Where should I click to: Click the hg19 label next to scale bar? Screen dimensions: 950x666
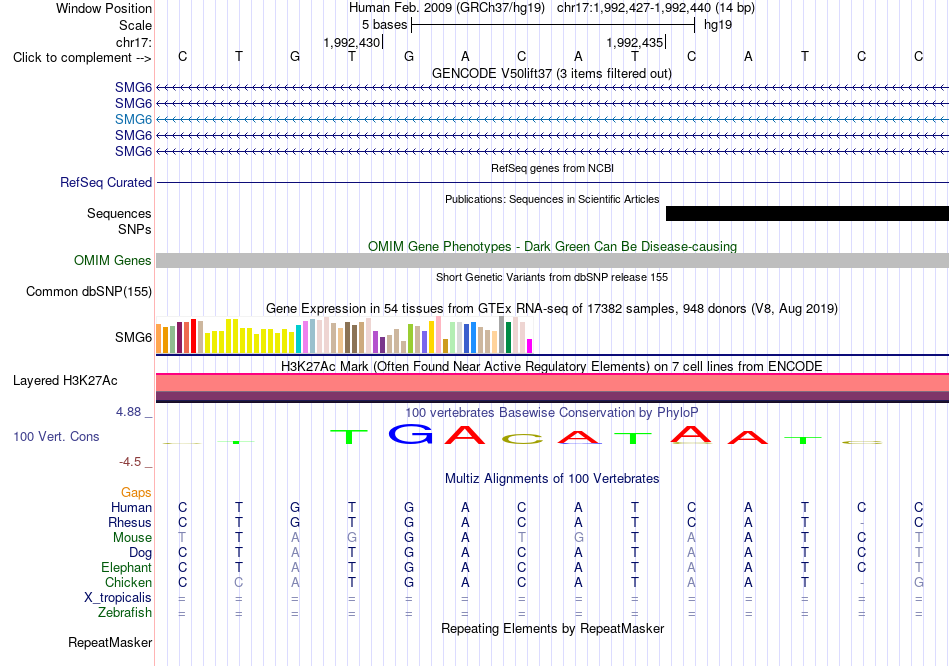tap(718, 25)
